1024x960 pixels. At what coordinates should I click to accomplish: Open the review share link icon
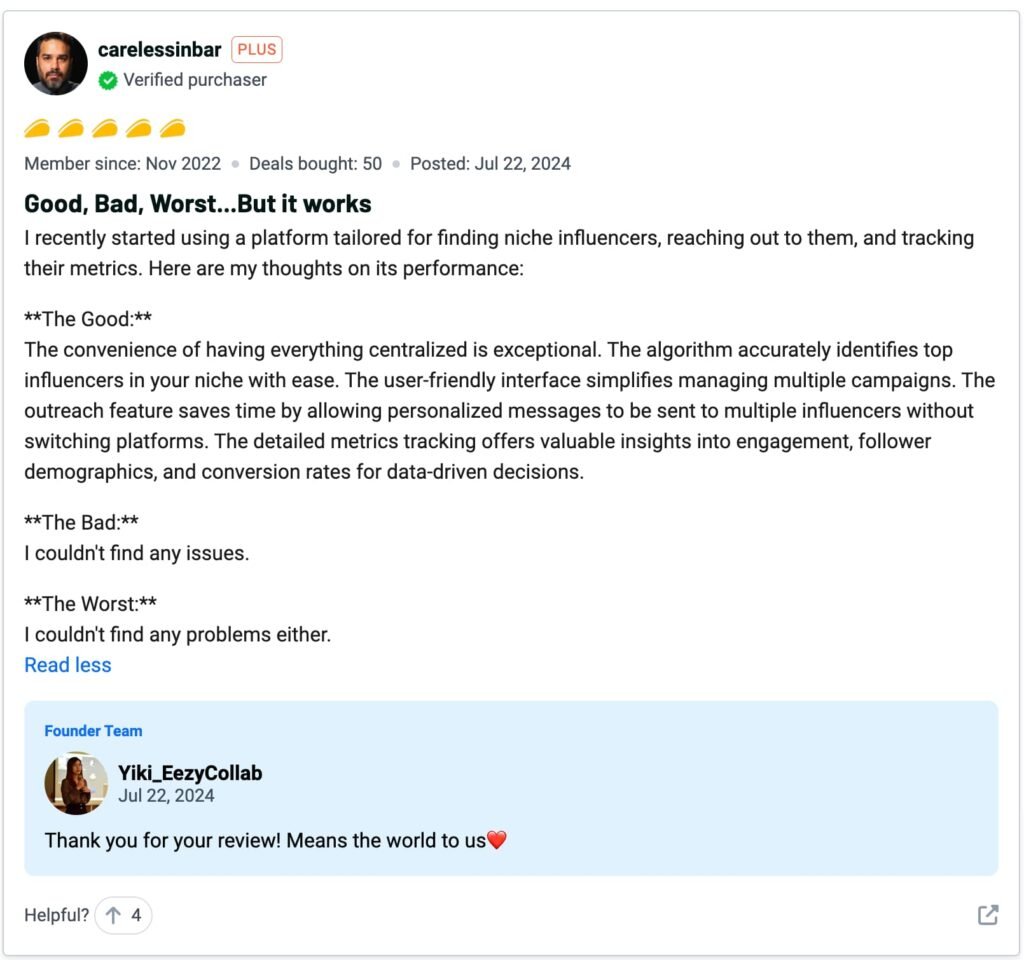pos(987,915)
